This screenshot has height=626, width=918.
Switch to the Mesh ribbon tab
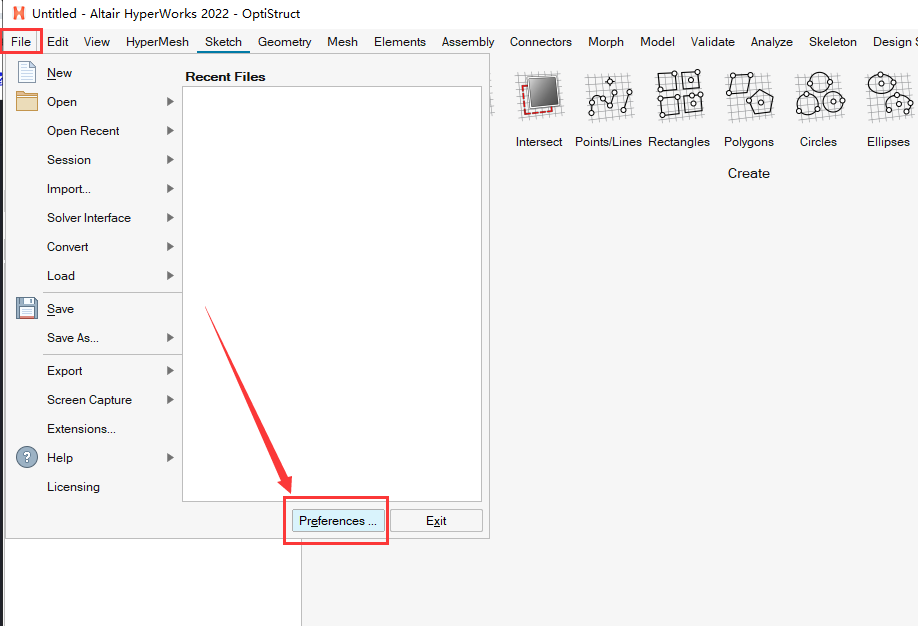click(342, 42)
